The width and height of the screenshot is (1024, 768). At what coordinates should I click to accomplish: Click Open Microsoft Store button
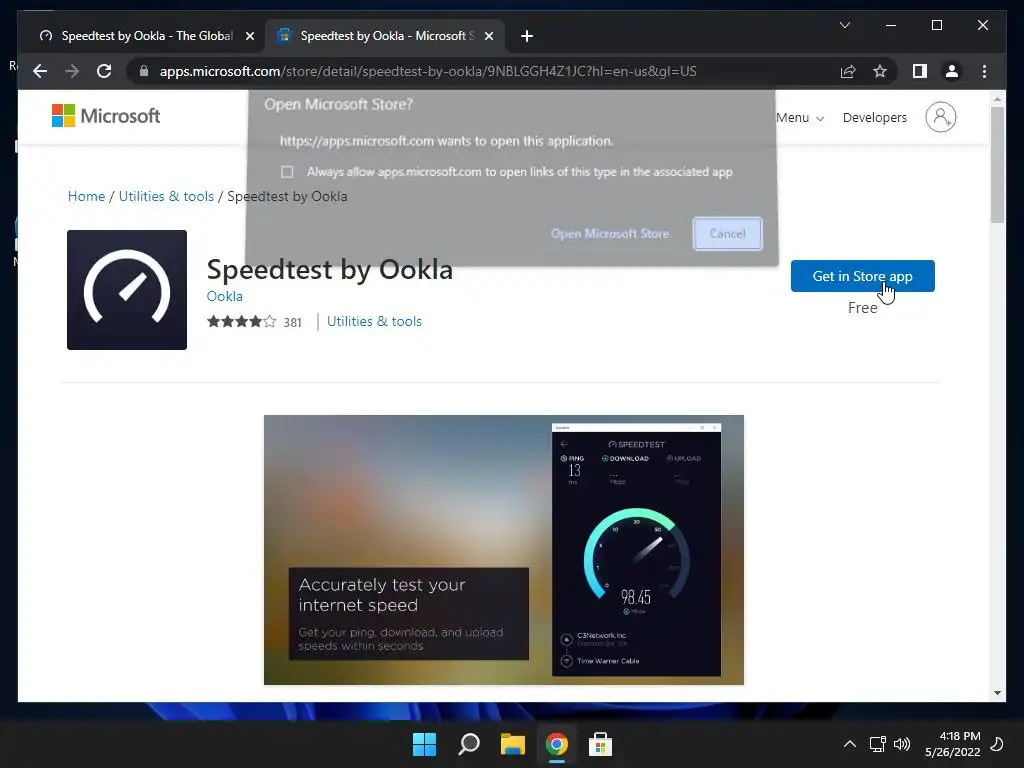pos(609,234)
